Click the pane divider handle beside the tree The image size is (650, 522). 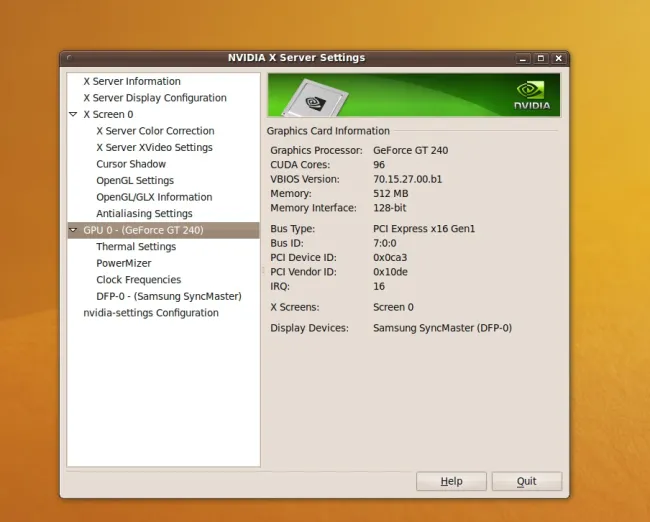263,271
